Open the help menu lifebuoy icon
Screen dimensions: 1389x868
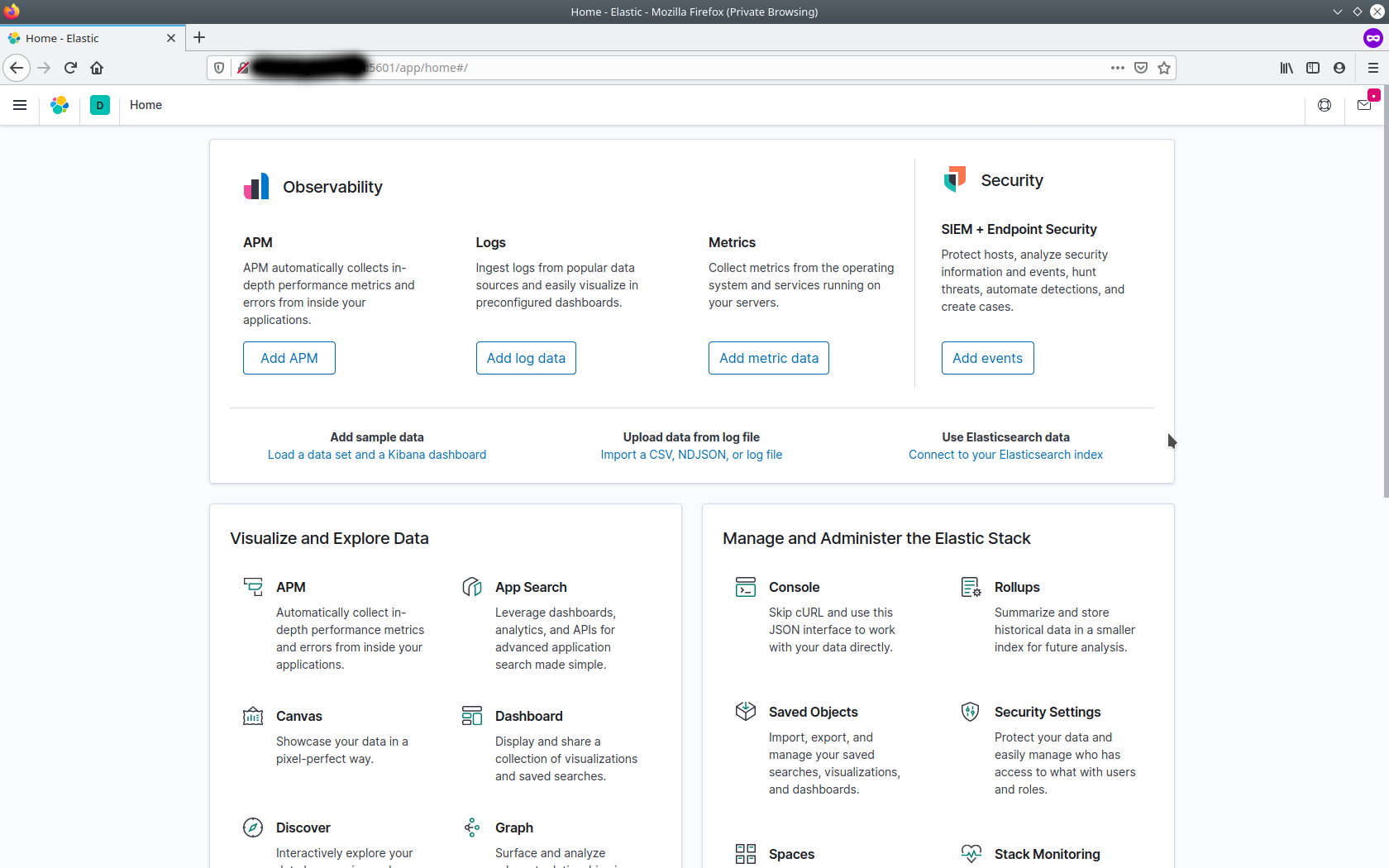tap(1325, 105)
